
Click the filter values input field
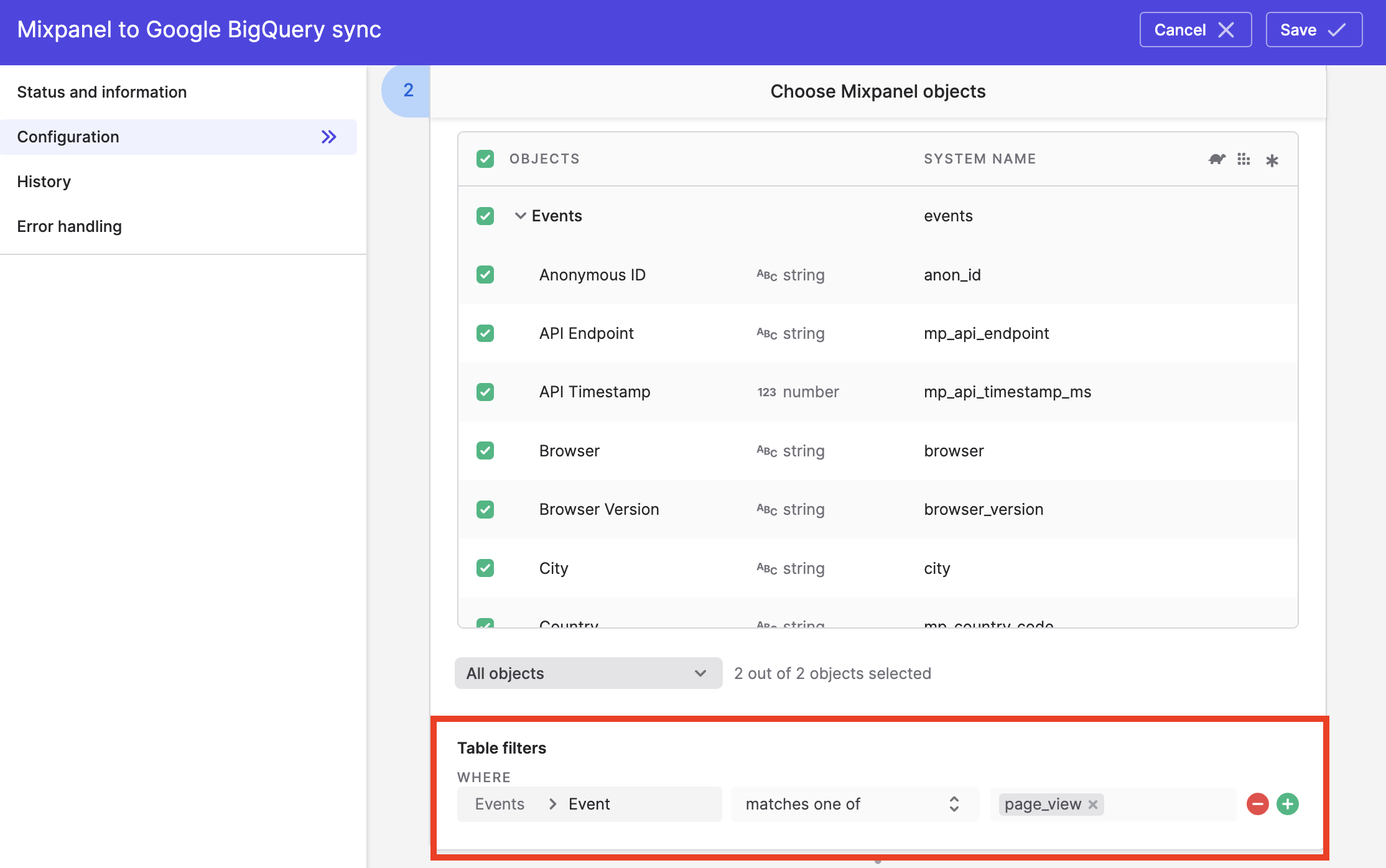1170,804
